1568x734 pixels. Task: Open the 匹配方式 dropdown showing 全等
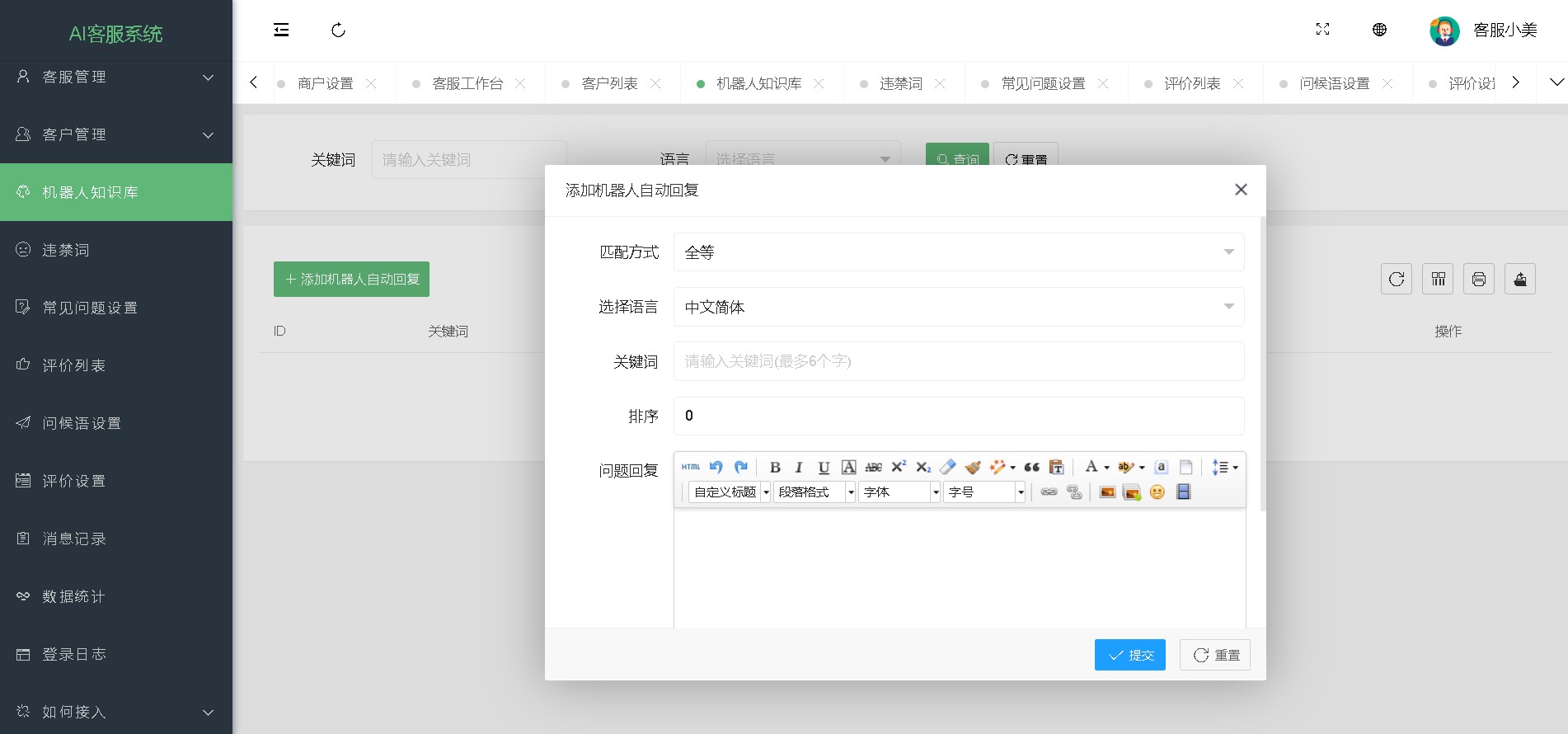[x=958, y=252]
